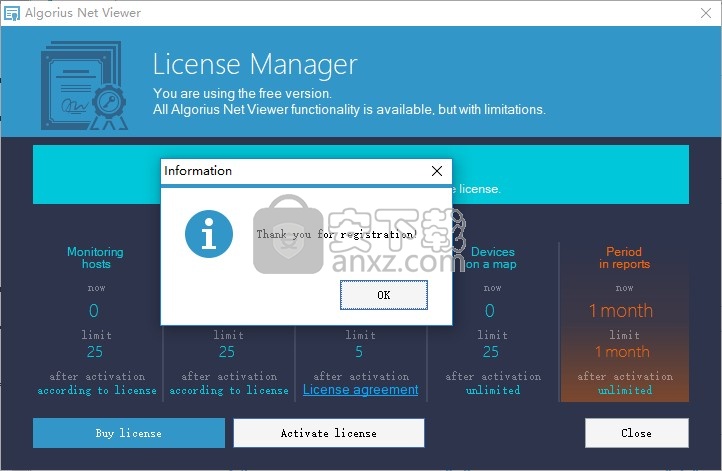Click the 'Monitoring hosts' heading
The image size is (722, 471).
coord(95,258)
